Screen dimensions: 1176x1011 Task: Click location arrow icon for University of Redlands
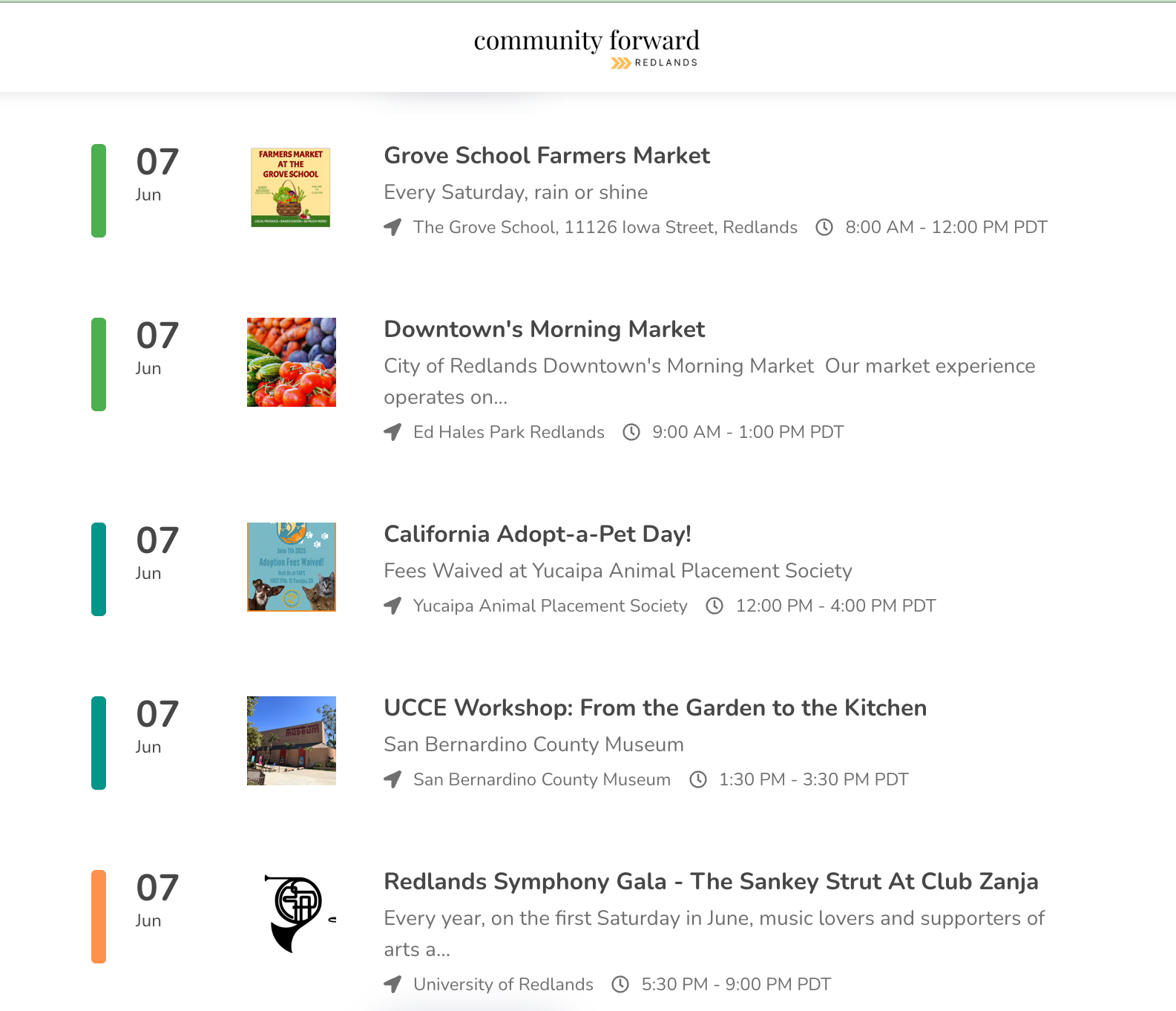[x=392, y=984]
